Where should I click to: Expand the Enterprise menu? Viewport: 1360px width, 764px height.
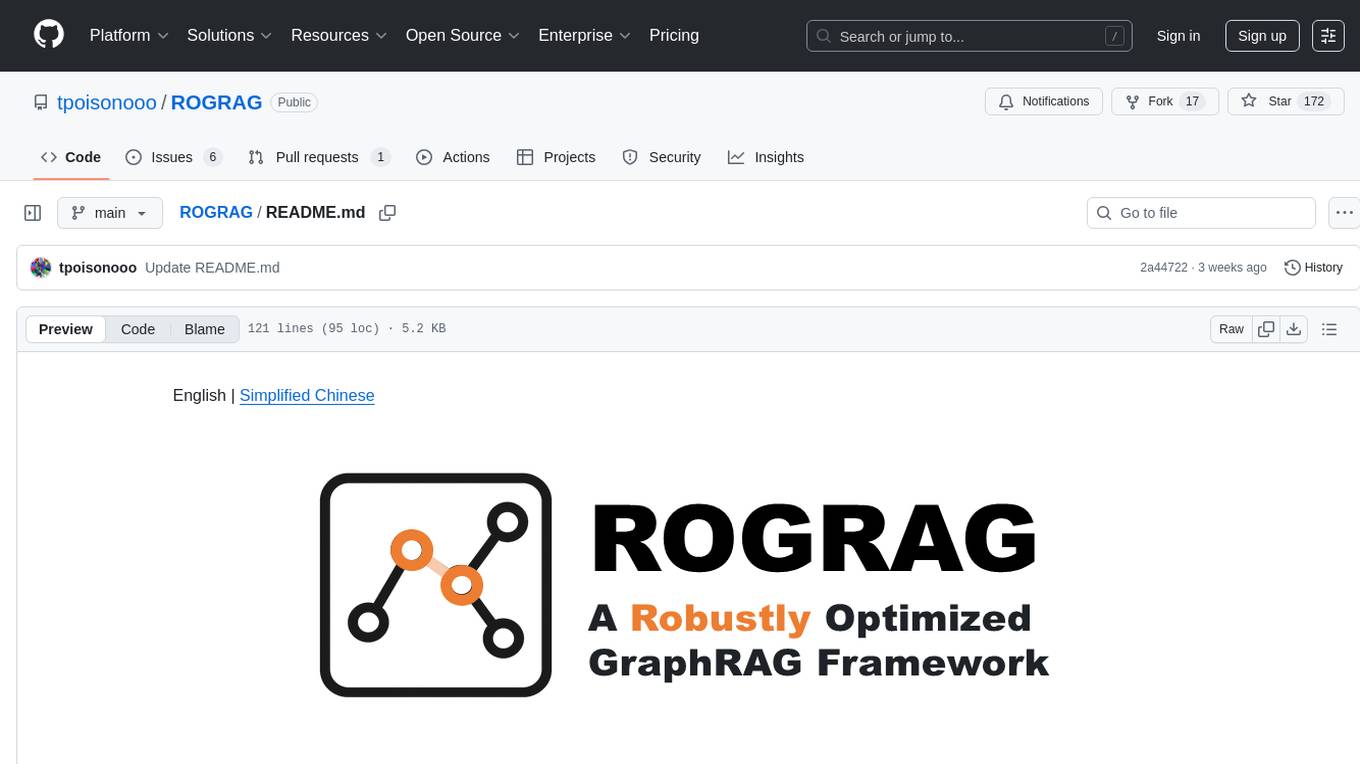(585, 35)
